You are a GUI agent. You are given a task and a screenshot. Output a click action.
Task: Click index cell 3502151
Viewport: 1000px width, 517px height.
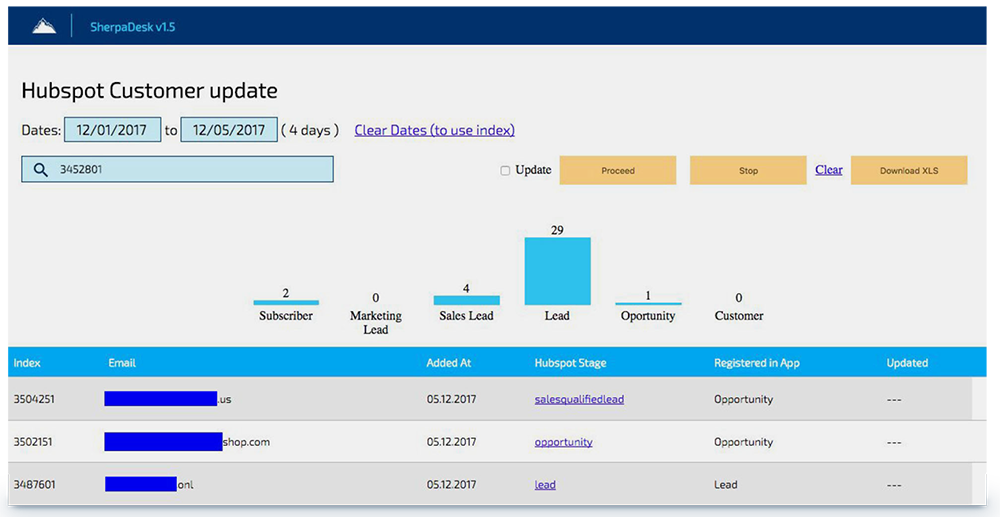coord(34,442)
